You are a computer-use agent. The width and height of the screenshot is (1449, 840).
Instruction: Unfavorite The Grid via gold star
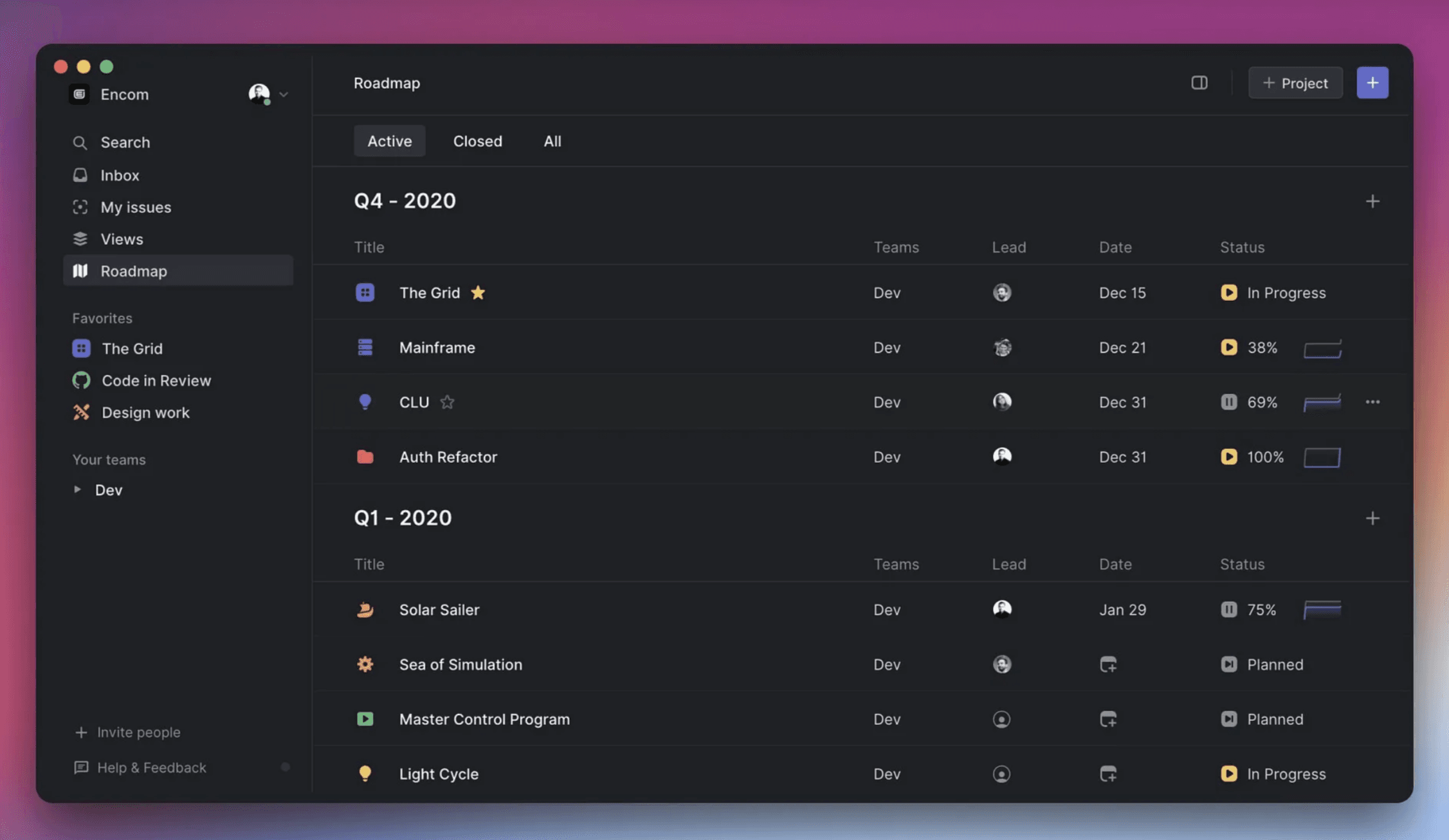click(x=478, y=293)
